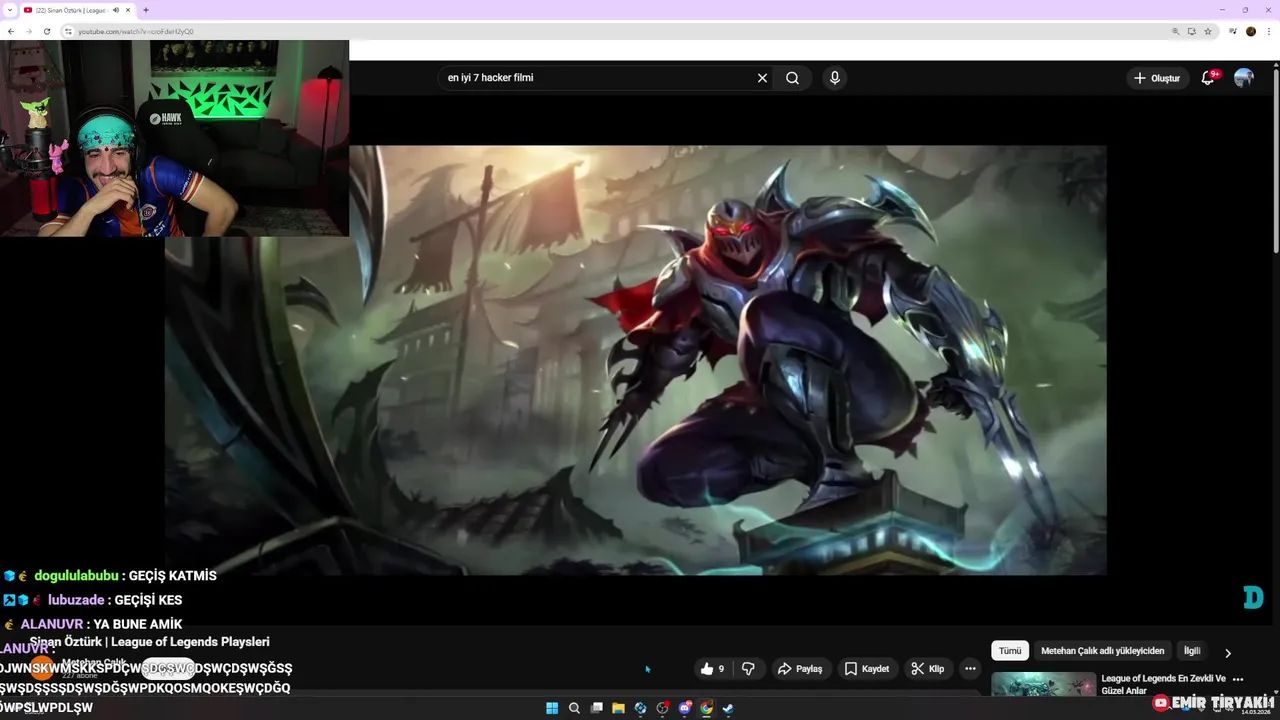This screenshot has width=1280, height=720.
Task: Bookmark this page with the star
Action: coord(1208,31)
